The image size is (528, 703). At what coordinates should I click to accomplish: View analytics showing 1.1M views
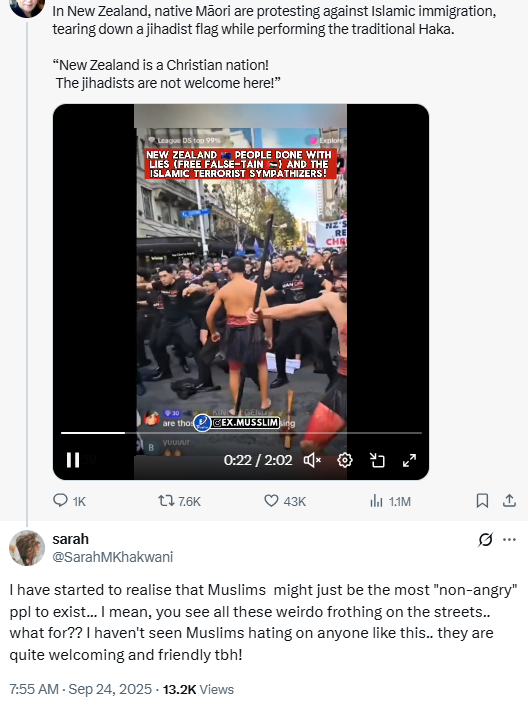[390, 501]
